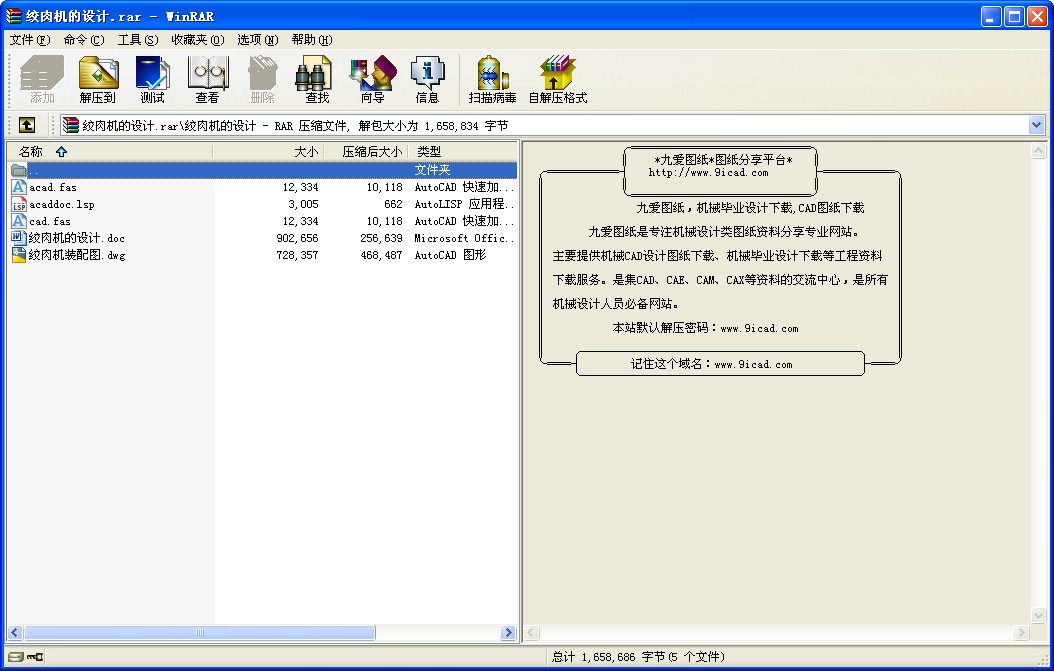Click the 文件夹 type cell of parent row
This screenshot has height=671, width=1054.
(432, 170)
